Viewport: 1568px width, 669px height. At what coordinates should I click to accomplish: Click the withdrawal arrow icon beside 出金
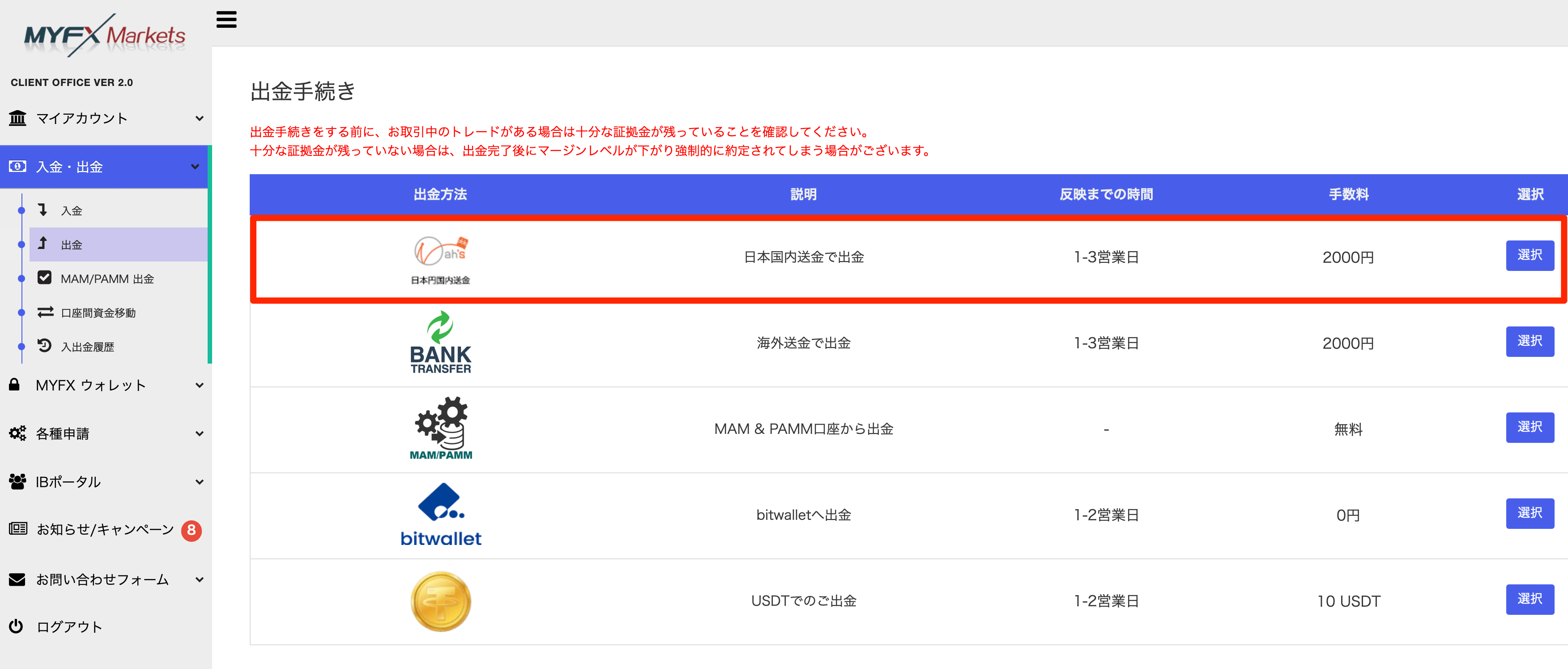click(43, 244)
